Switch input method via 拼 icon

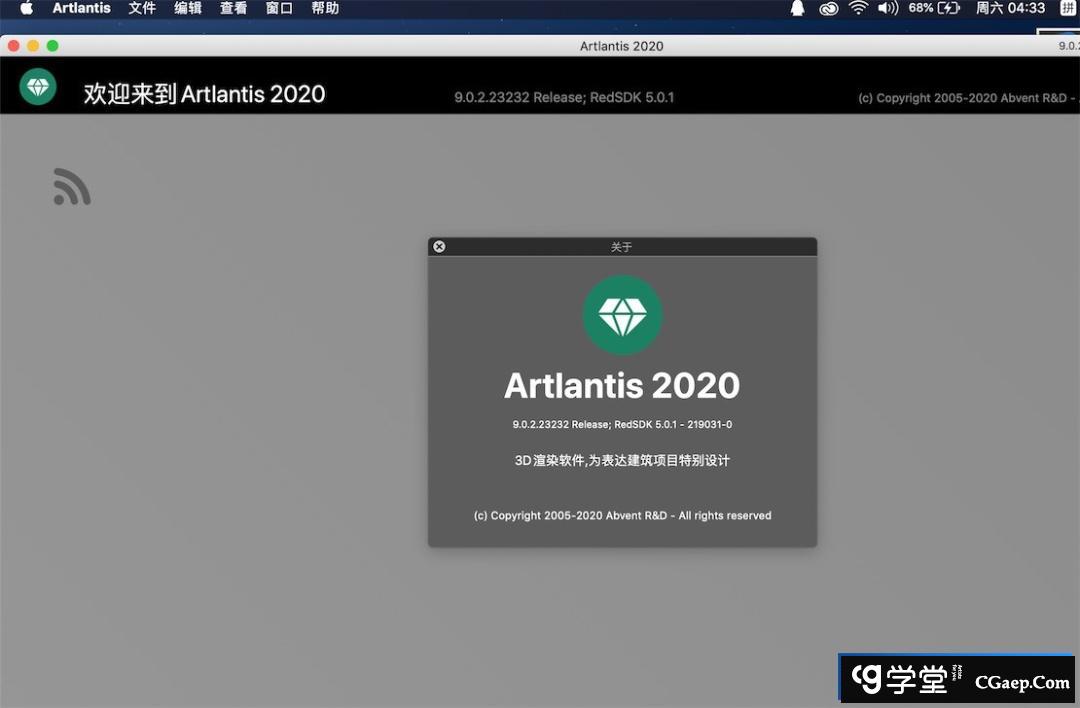coord(1067,8)
